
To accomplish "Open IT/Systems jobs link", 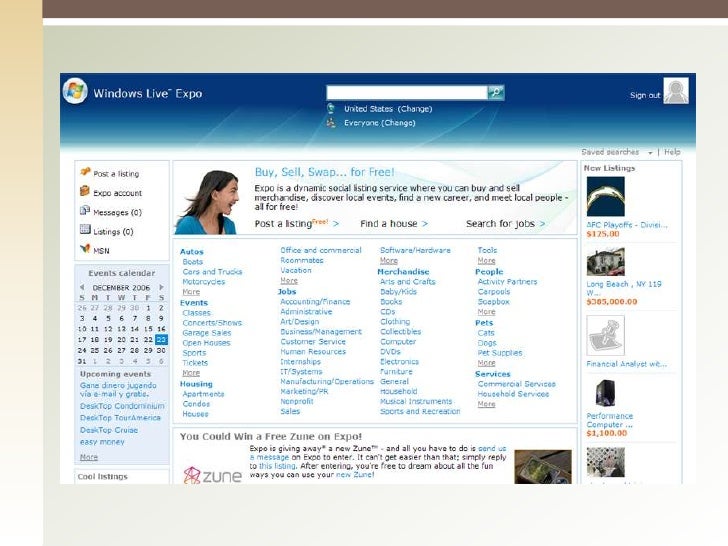I will (x=301, y=371).
